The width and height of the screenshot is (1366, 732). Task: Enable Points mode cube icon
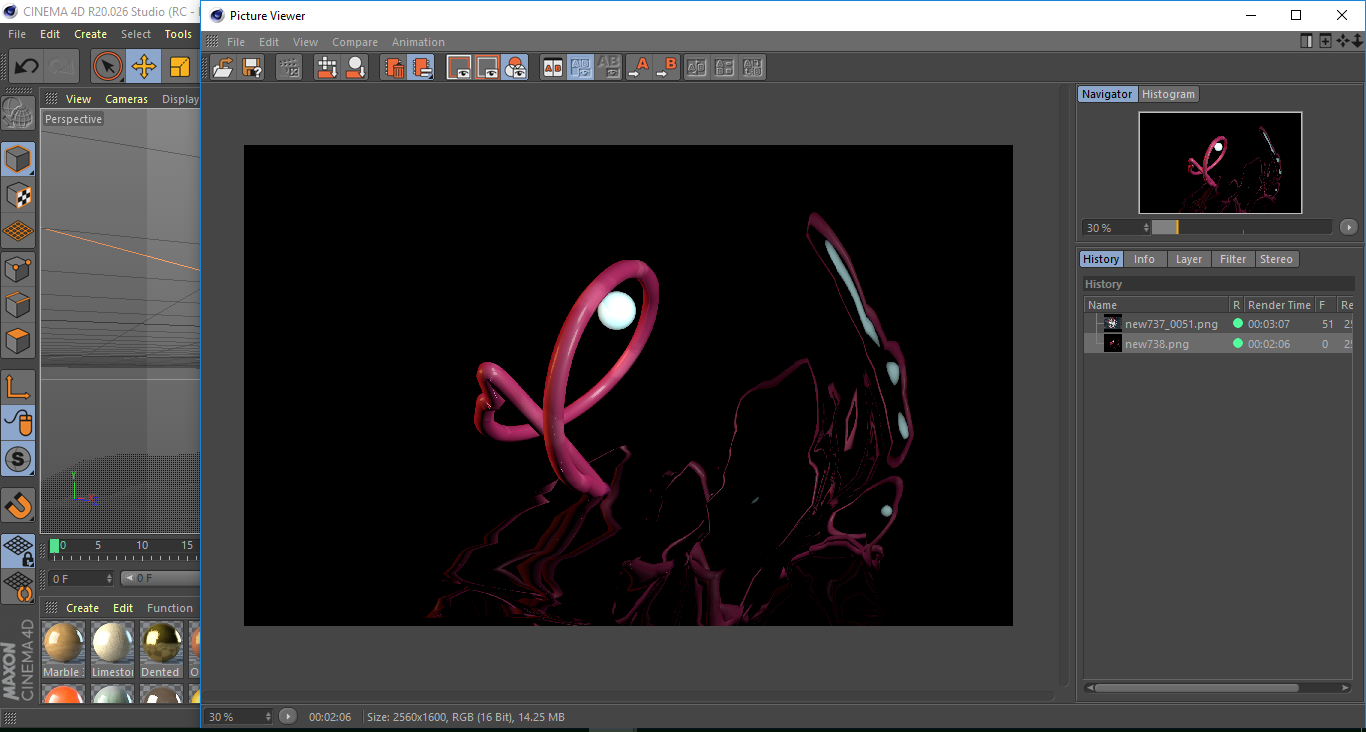pyautogui.click(x=18, y=268)
